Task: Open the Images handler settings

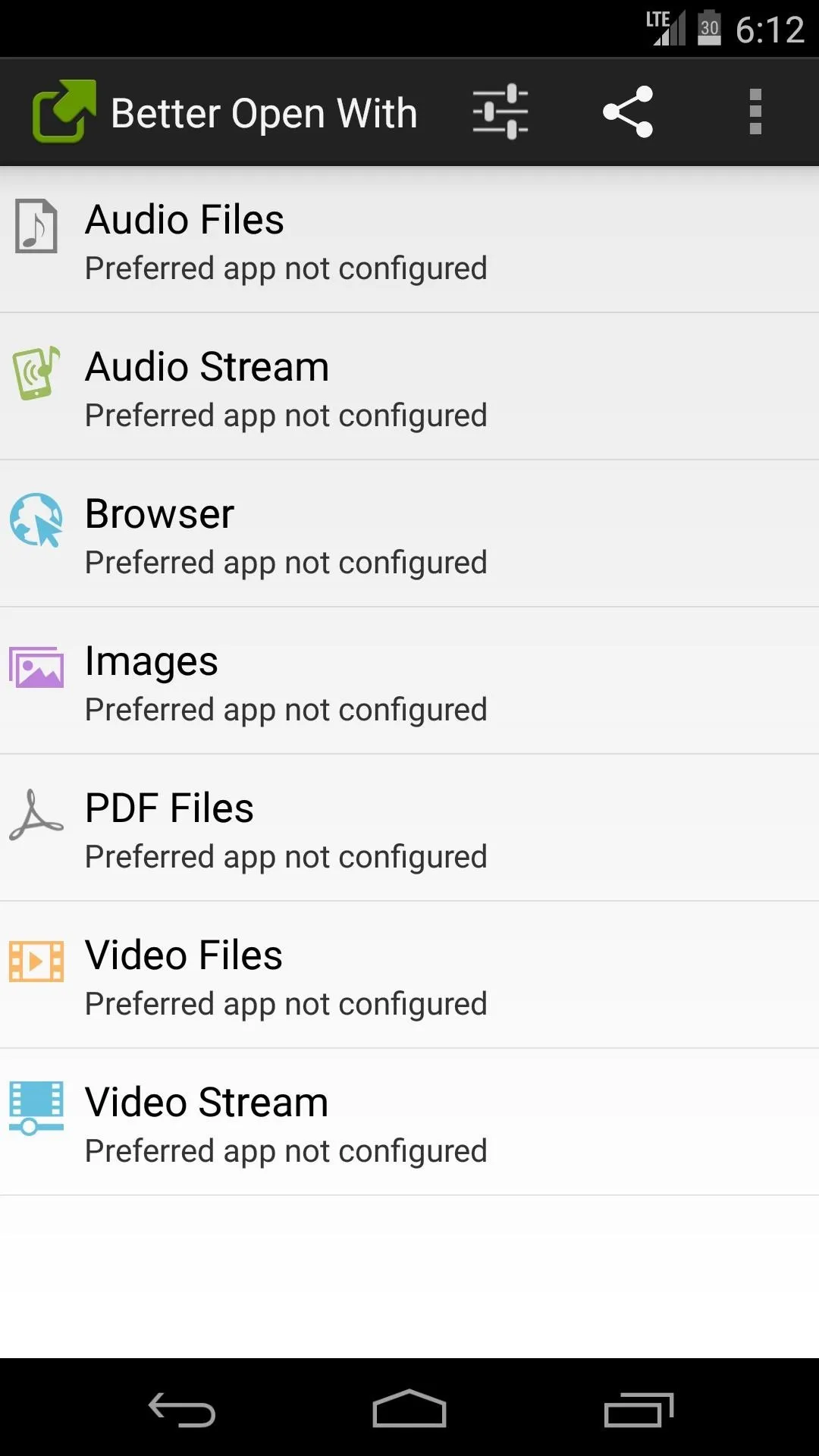Action: pos(409,681)
